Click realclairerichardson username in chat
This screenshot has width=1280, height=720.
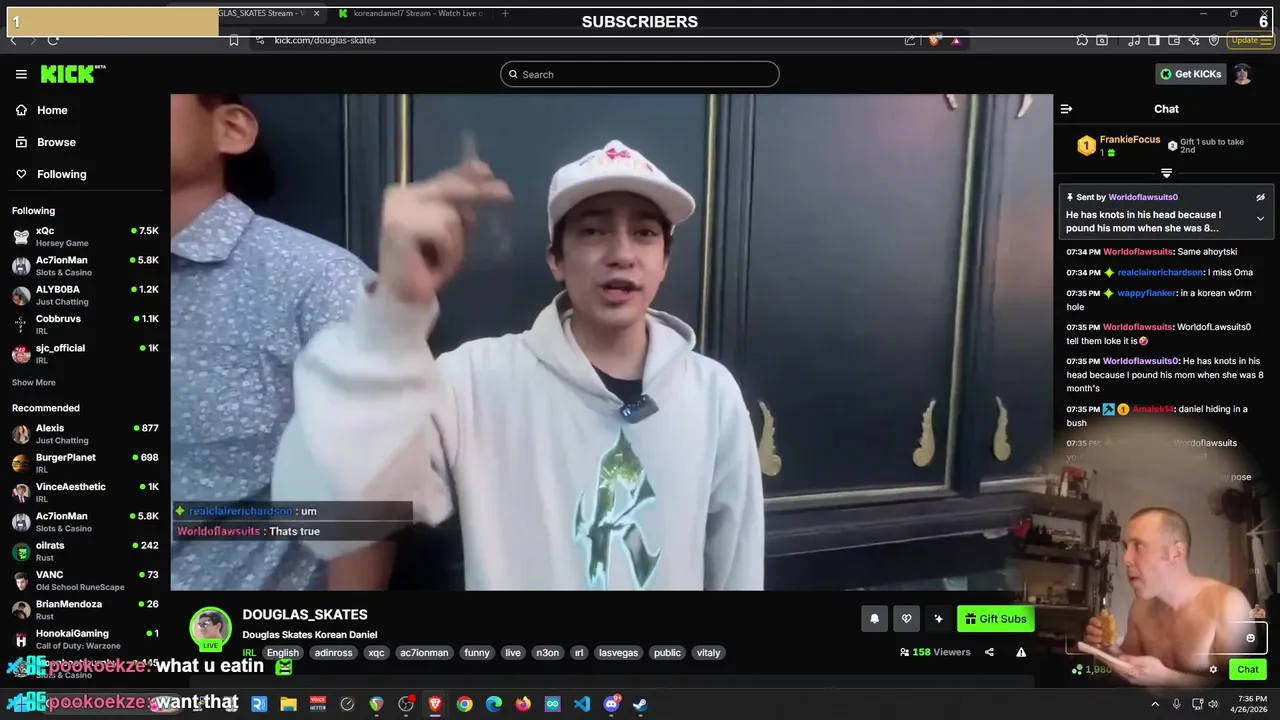[1160, 272]
